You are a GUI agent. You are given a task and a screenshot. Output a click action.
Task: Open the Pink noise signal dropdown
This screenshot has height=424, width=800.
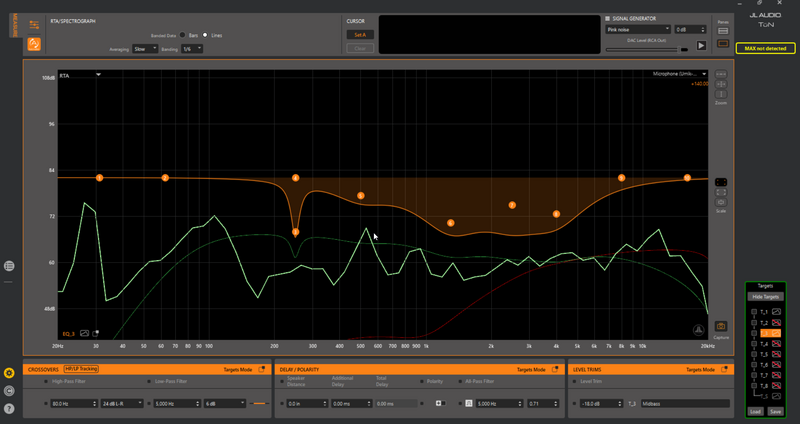click(x=638, y=30)
